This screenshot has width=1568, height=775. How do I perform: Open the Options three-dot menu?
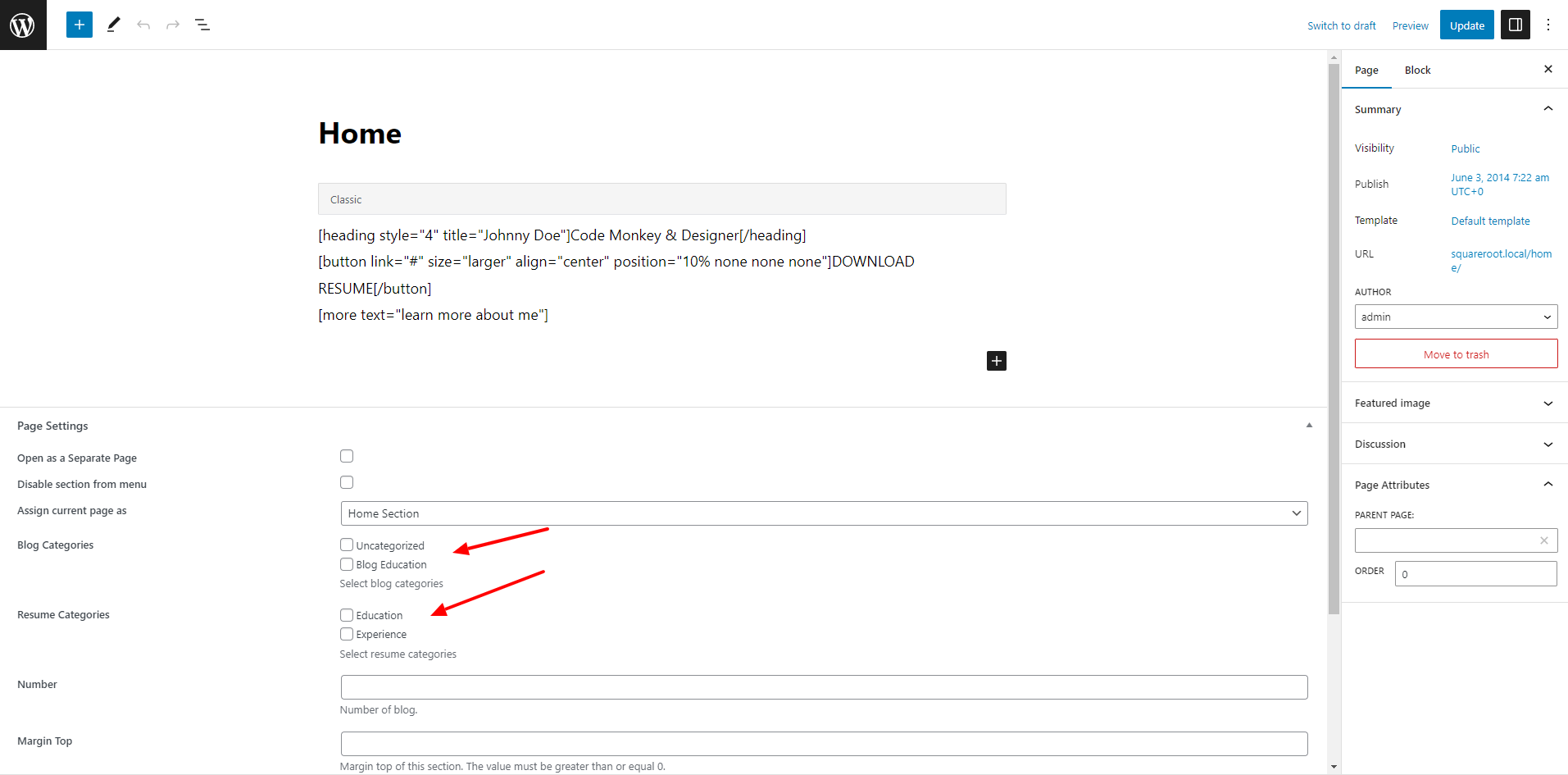[1548, 25]
